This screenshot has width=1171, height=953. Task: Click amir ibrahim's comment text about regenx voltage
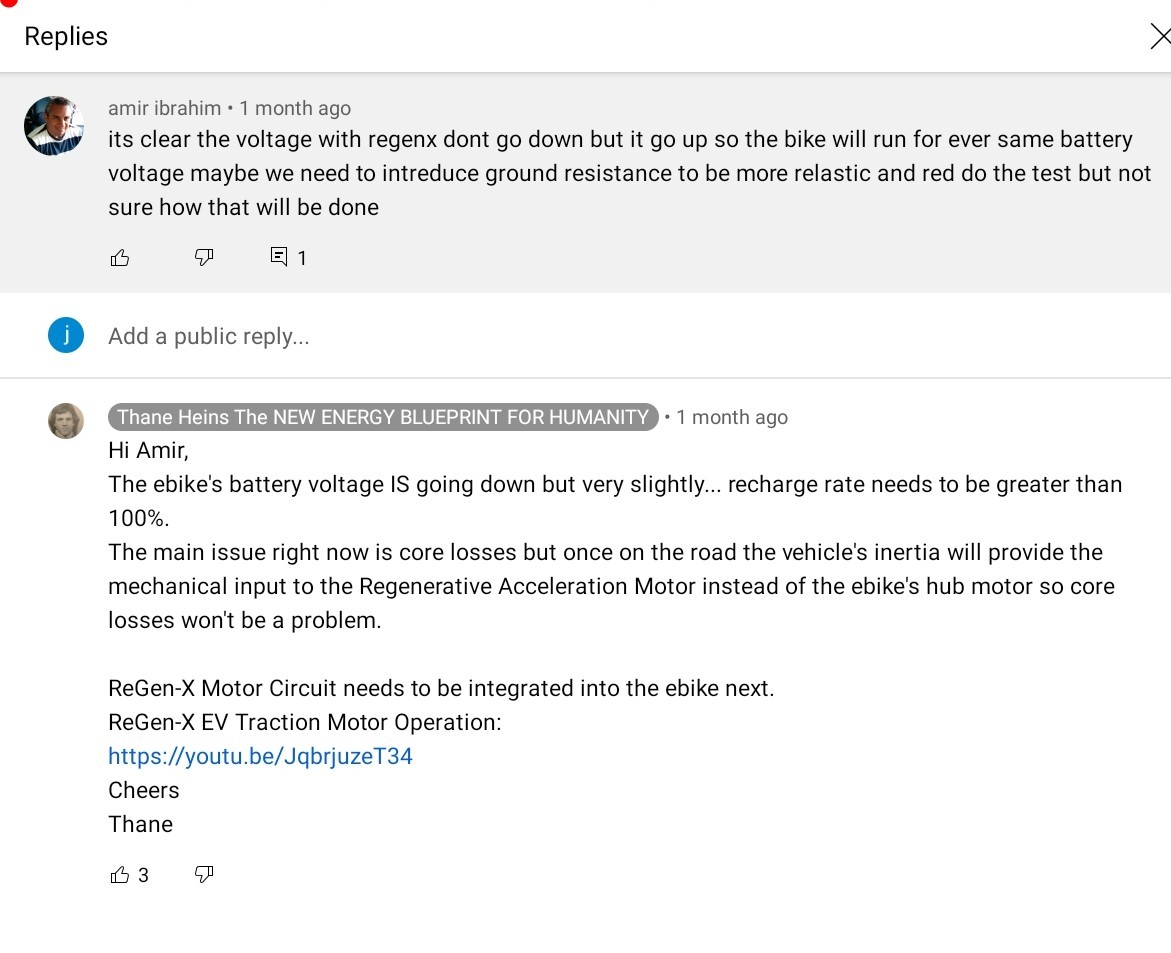point(630,173)
